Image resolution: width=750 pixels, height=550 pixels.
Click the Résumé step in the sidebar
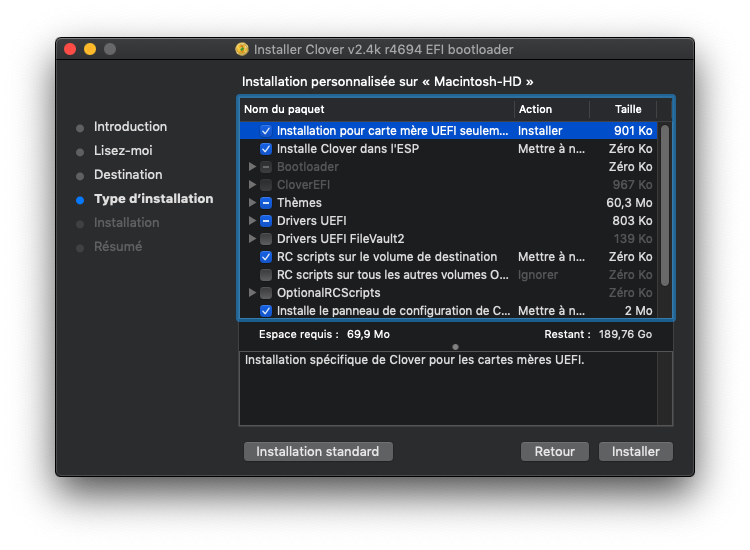point(118,246)
